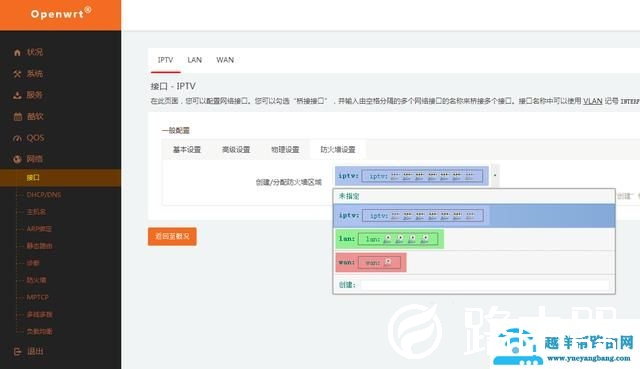Switch to the LAN interface tab
The image size is (640, 369).
coord(194,60)
